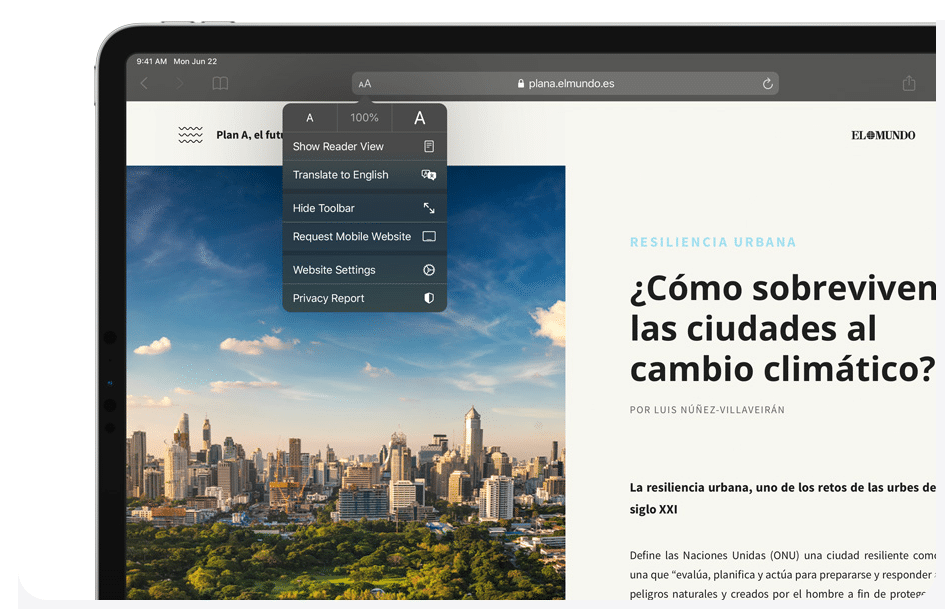This screenshot has height=609, width=945.
Task: Select Show Reader View menu entry
Action: 338,146
